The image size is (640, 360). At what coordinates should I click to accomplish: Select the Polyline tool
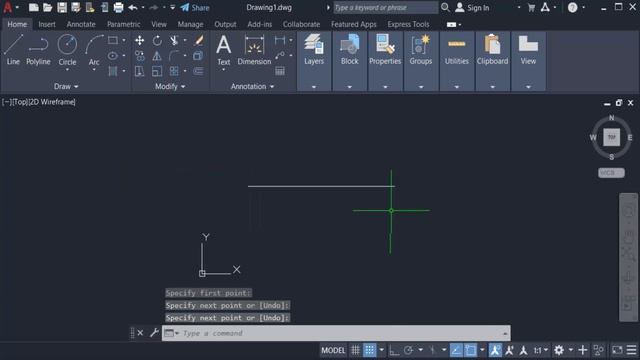[x=38, y=50]
